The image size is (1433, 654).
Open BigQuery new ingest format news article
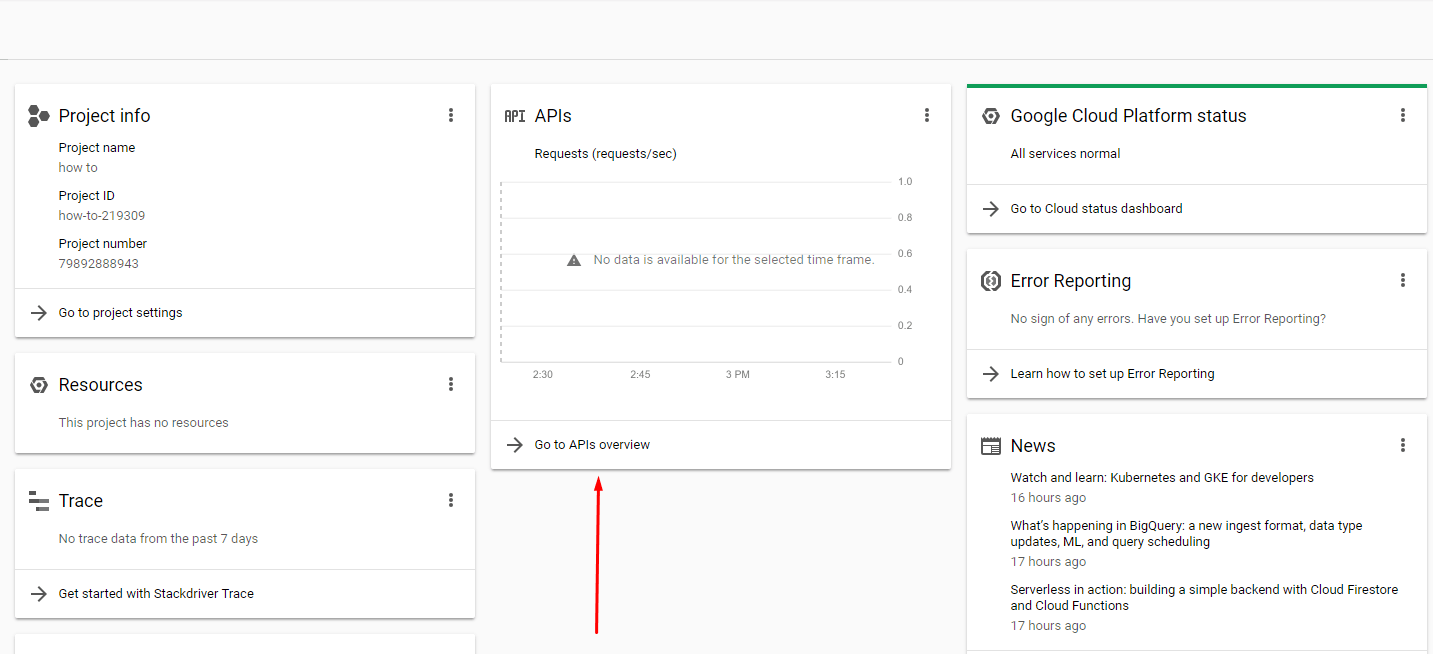[x=1186, y=534]
